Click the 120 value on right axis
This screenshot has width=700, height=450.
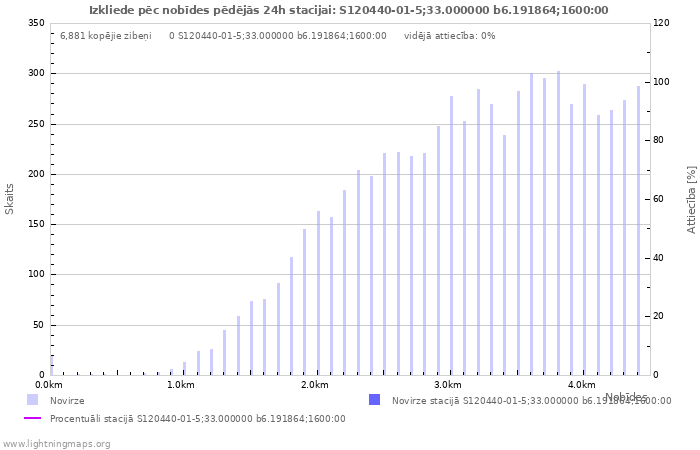(661, 23)
